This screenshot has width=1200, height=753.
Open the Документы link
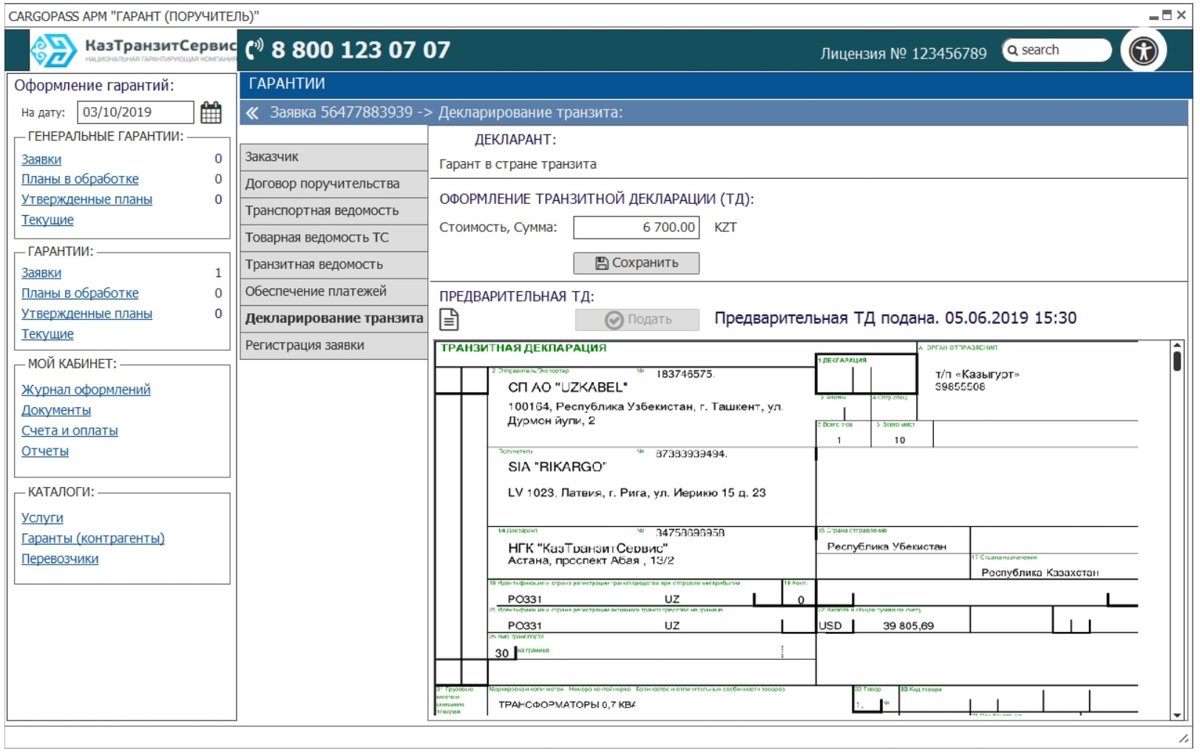point(56,410)
